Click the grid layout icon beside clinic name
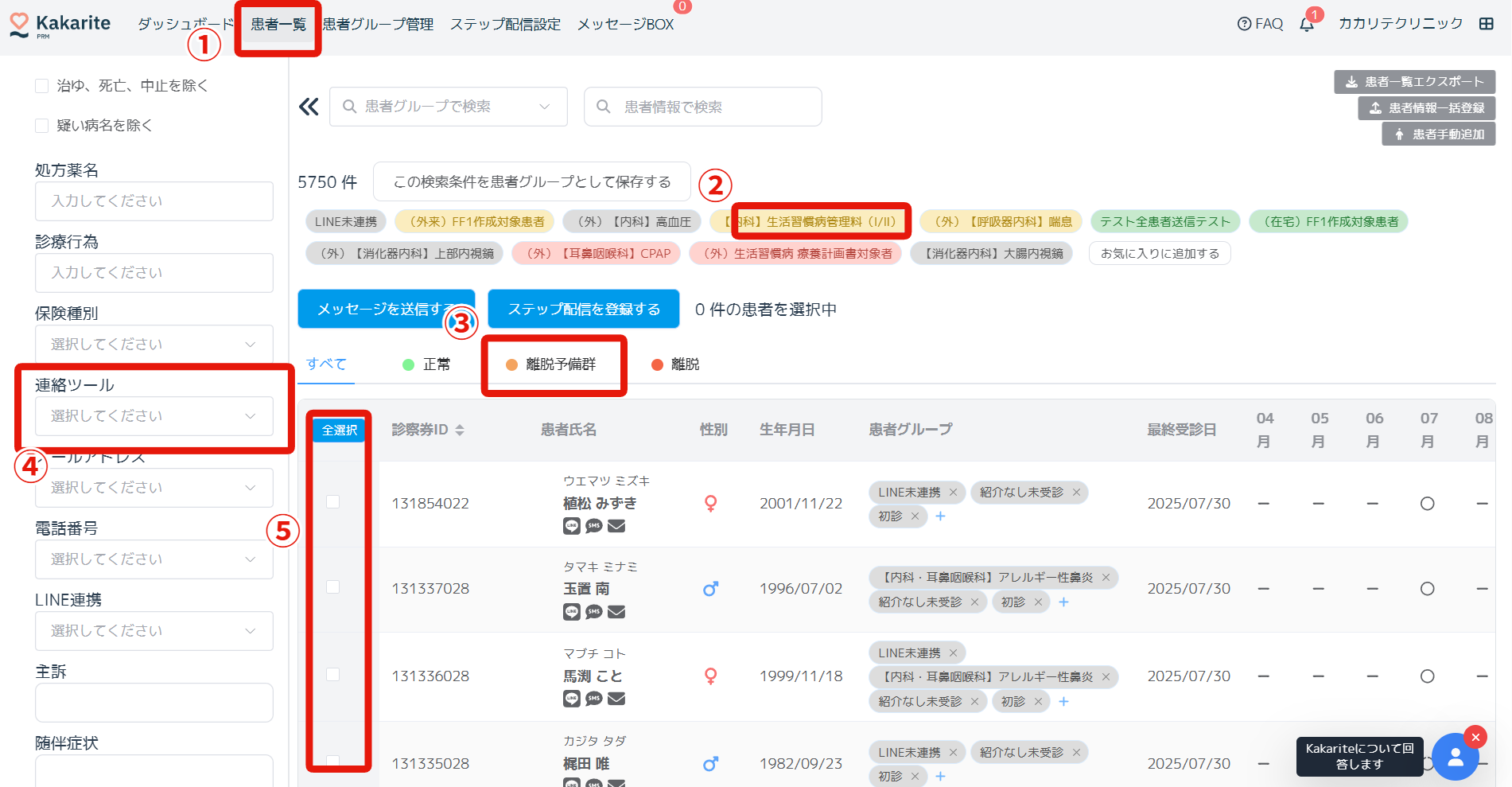1512x787 pixels. (1486, 24)
